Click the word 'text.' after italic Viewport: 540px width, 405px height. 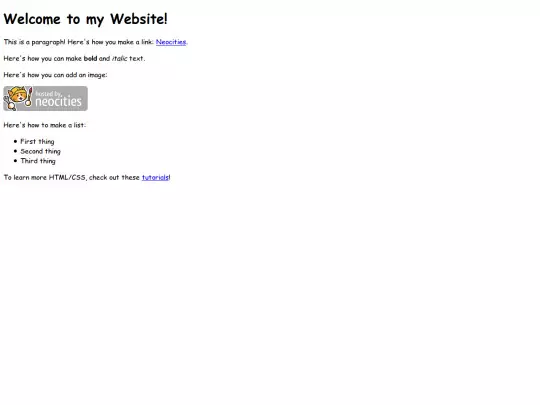point(137,59)
